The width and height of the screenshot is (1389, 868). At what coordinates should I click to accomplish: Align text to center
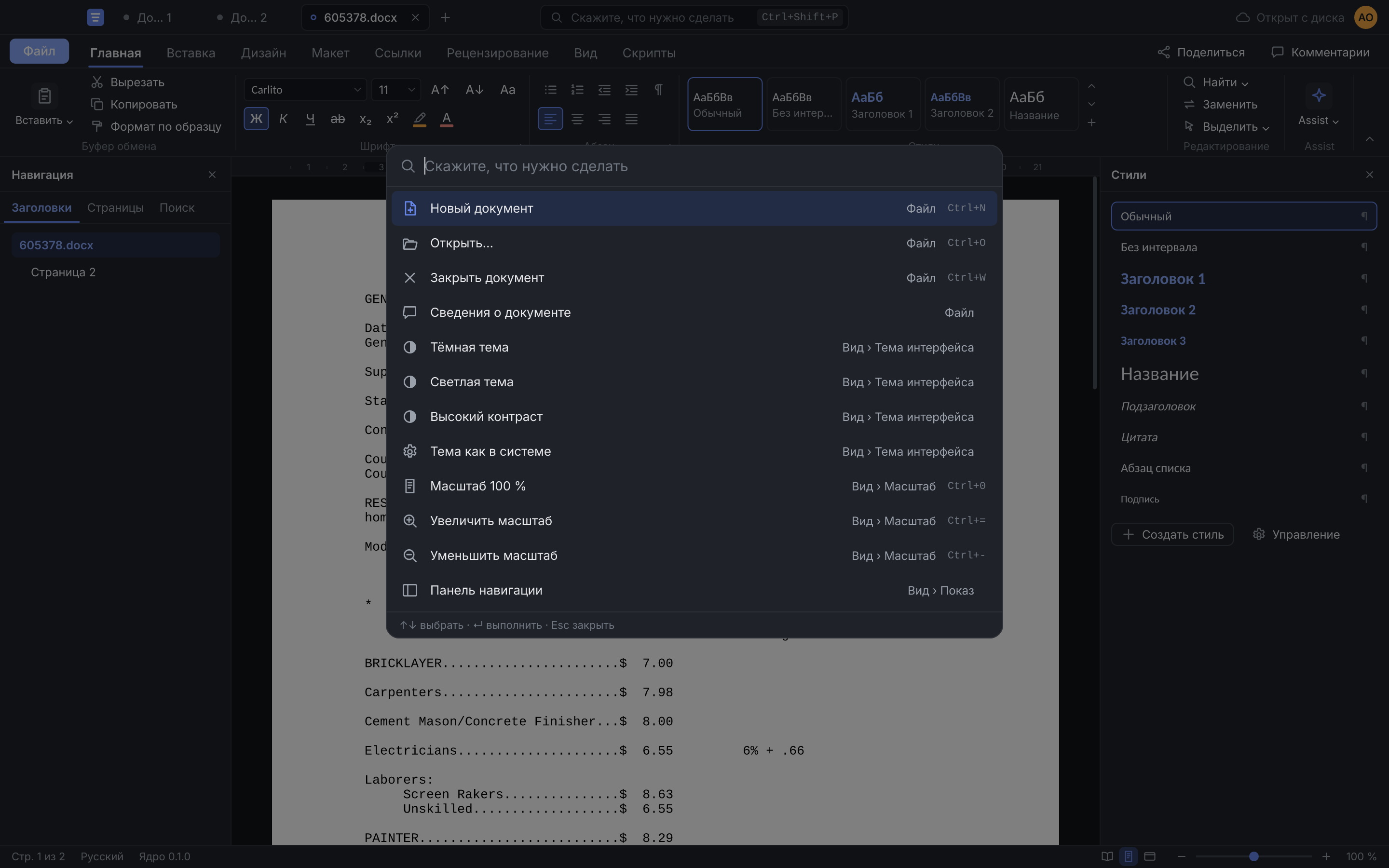[x=577, y=119]
